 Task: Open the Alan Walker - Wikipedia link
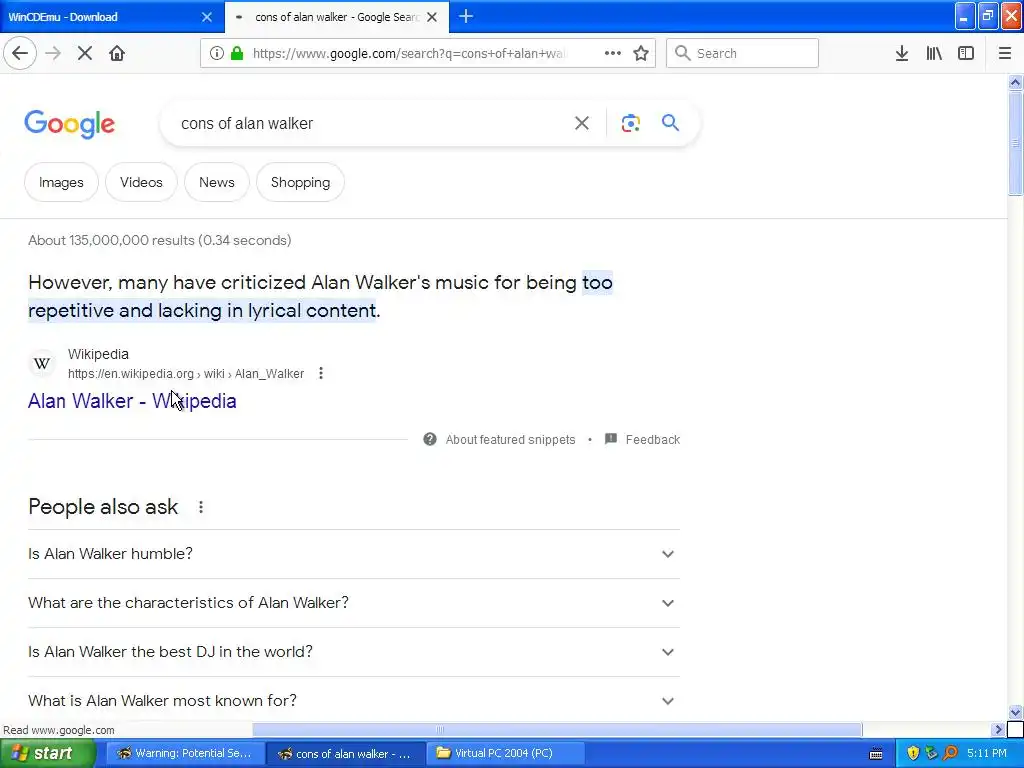[x=132, y=400]
